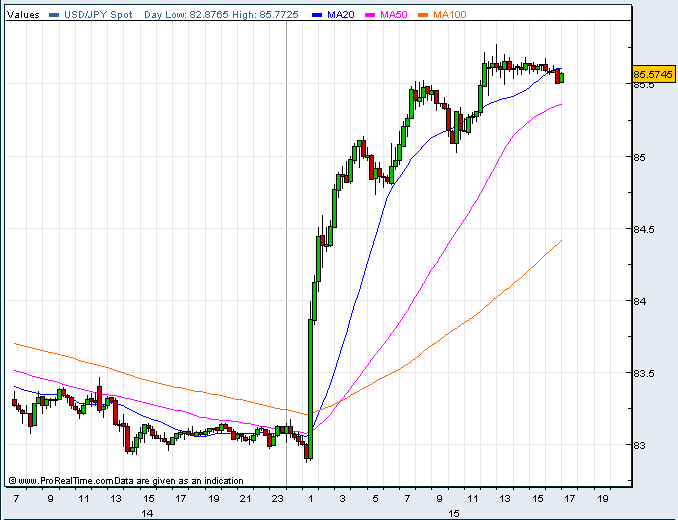Image resolution: width=678 pixels, height=520 pixels.
Task: Click the vertical day separator line marker
Action: click(286, 254)
